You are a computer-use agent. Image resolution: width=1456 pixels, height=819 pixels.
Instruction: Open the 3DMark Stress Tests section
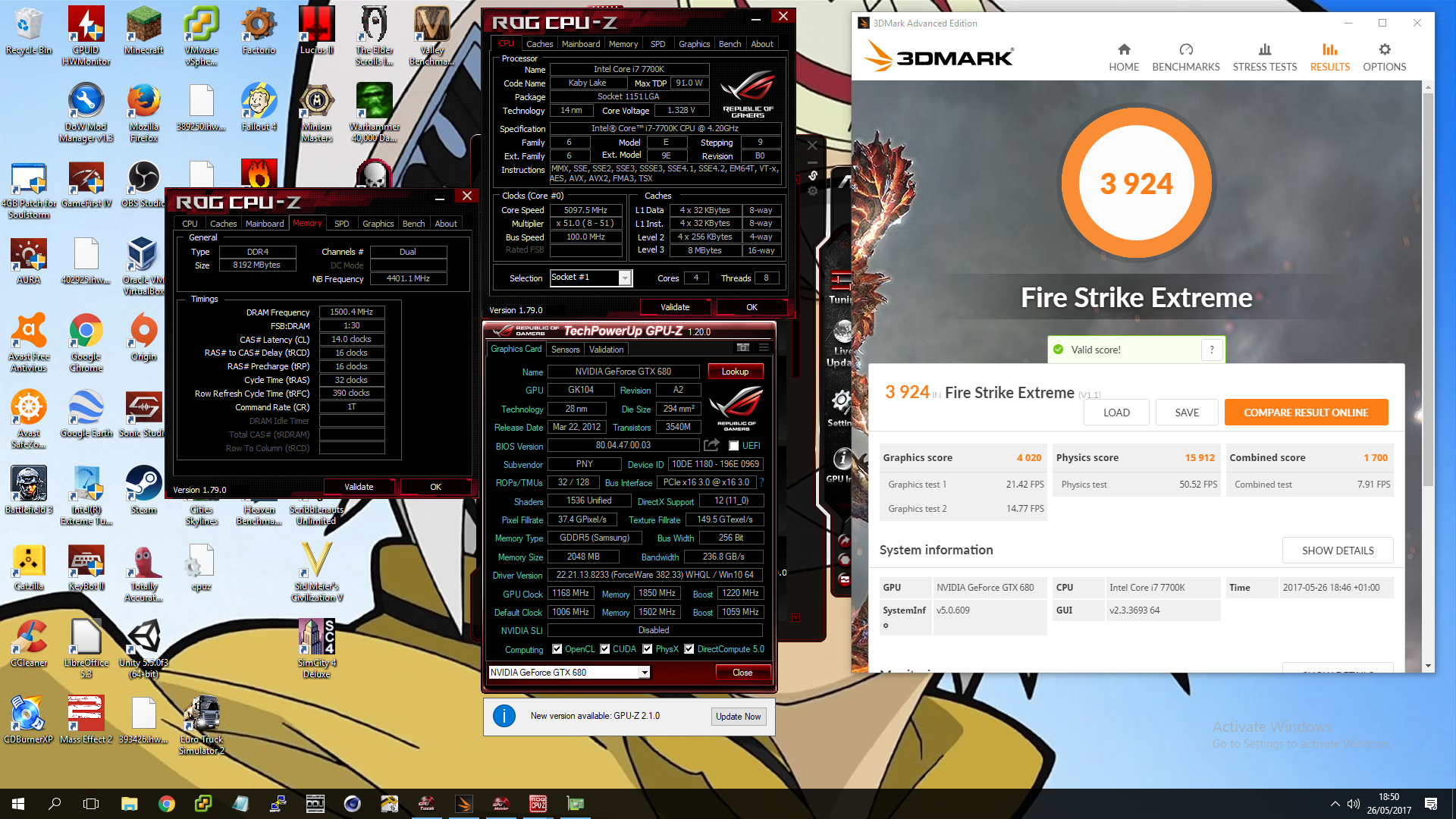point(1265,57)
